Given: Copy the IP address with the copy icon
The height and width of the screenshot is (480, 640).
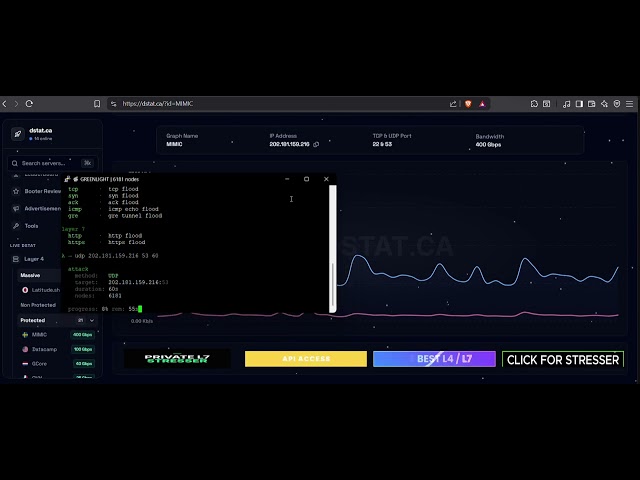Looking at the screenshot, I should coord(316,144).
